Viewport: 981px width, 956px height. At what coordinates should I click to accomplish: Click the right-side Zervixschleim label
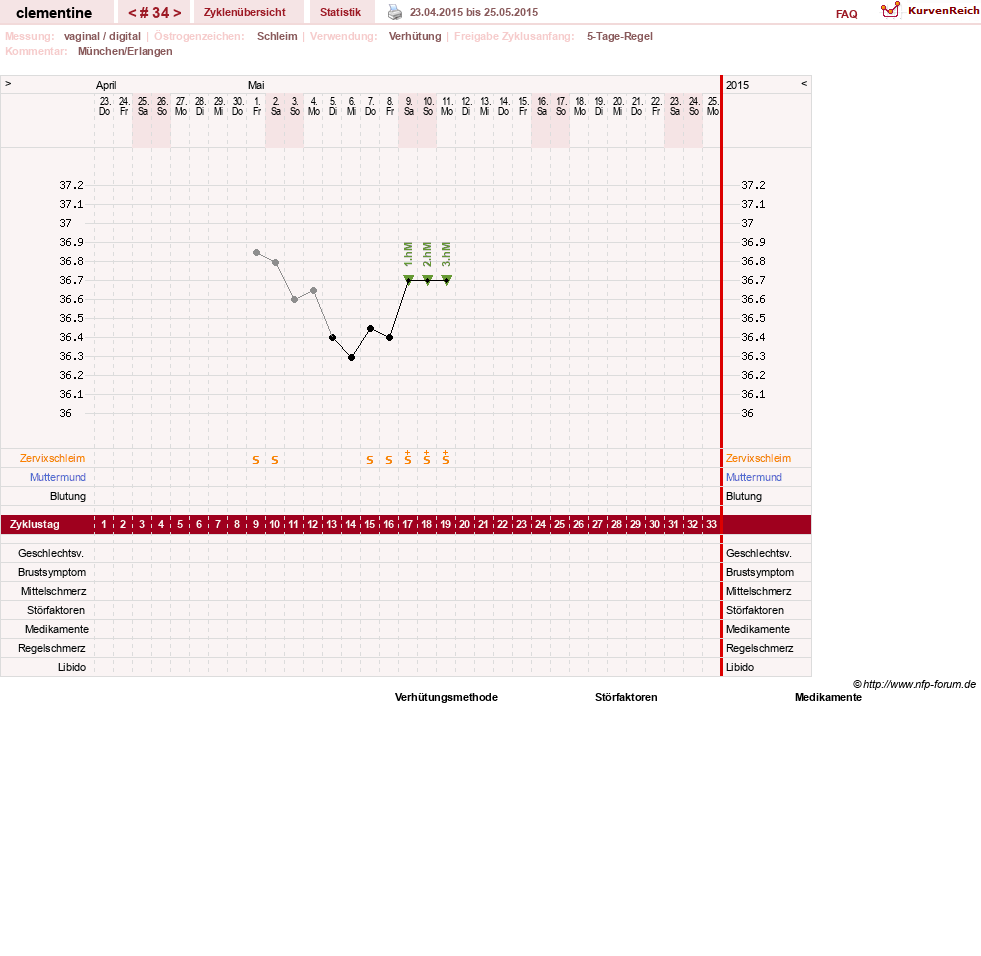[758, 458]
